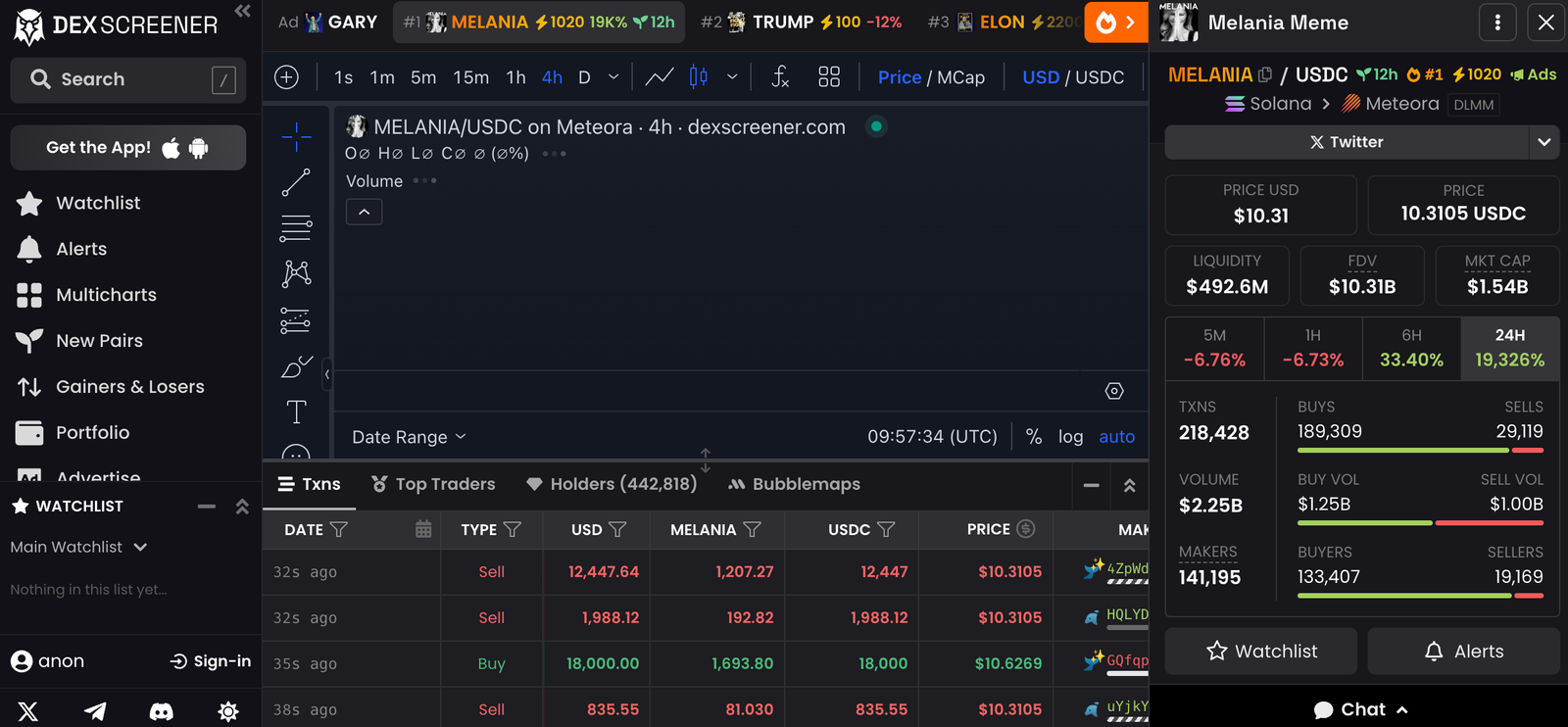Open the date calendar filter icon
Image resolution: width=1568 pixels, height=727 pixels.
(423, 529)
